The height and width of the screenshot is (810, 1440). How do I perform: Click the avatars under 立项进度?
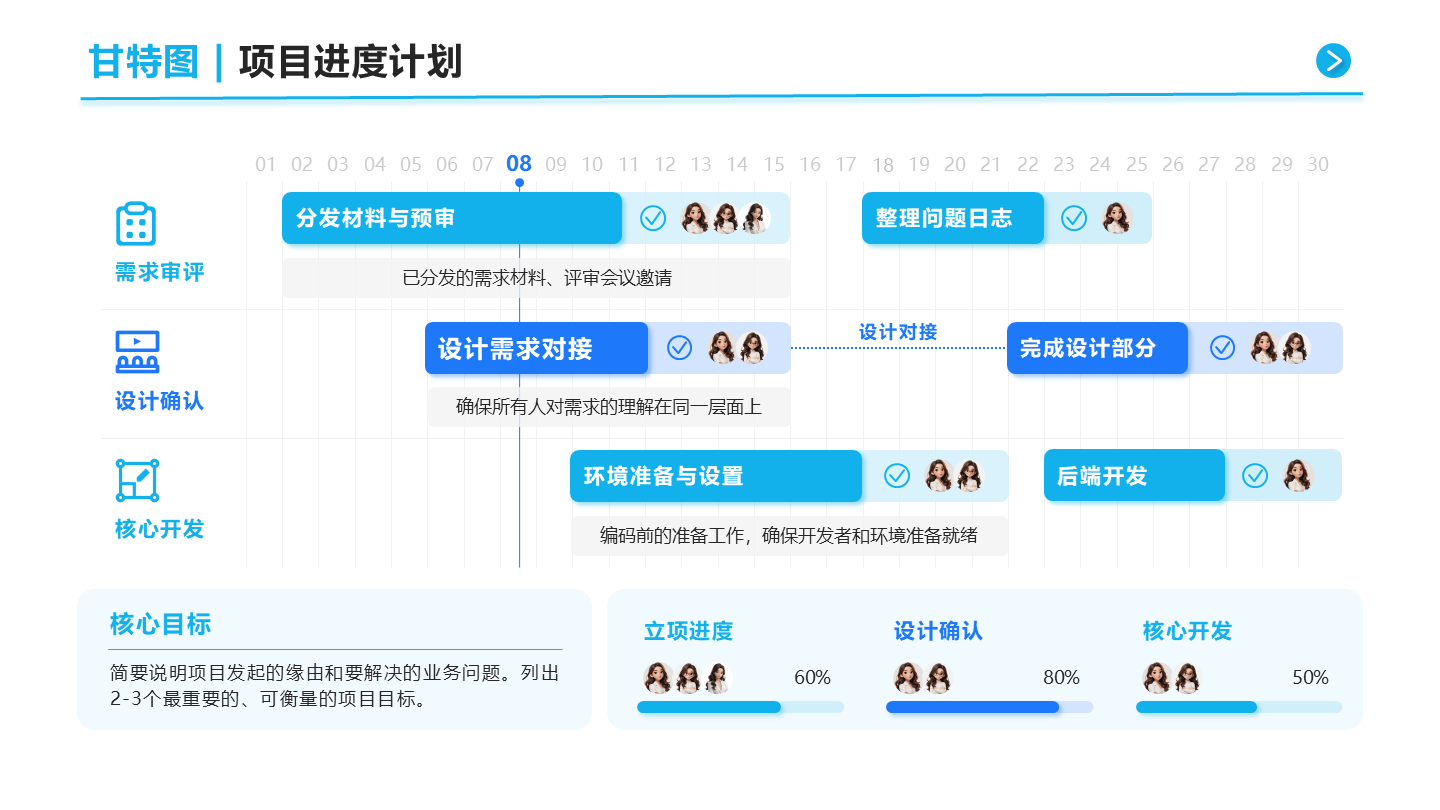[687, 678]
